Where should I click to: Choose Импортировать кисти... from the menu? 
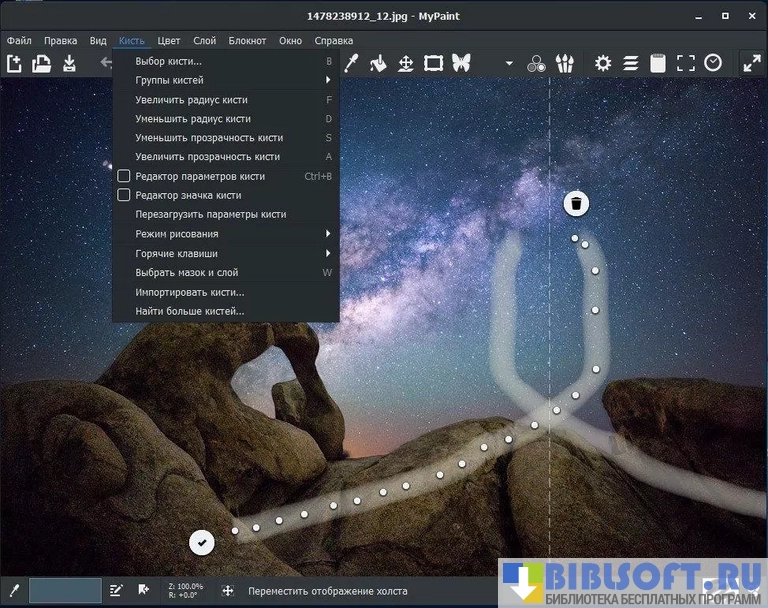[190, 292]
